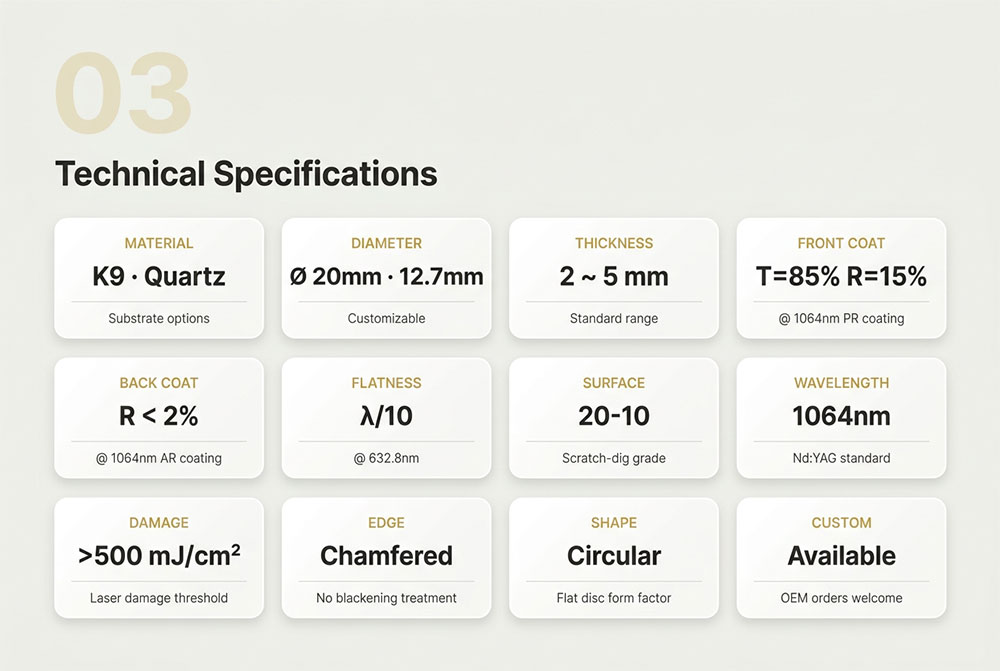Select the Edge Chamfered card
Screen dimensions: 1000x671
click(x=386, y=557)
